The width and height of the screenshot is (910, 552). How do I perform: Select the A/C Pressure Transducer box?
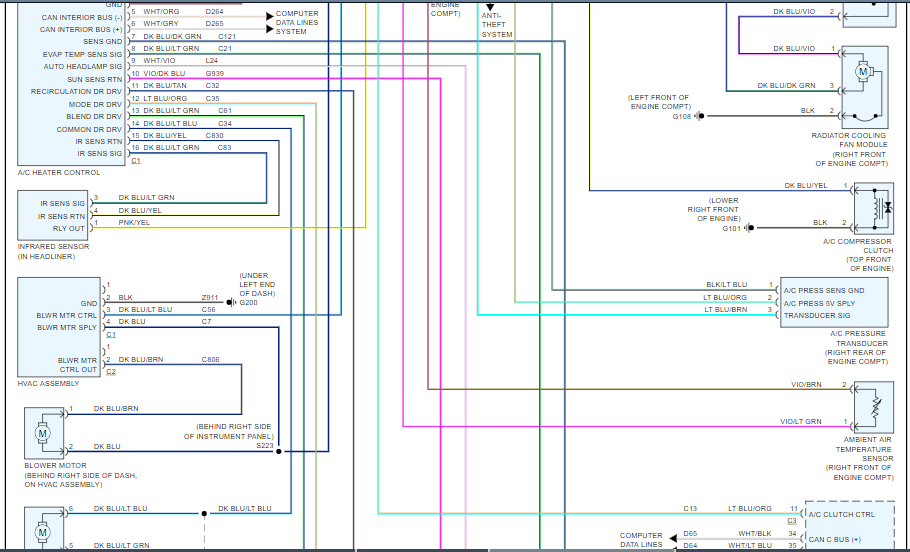point(834,302)
